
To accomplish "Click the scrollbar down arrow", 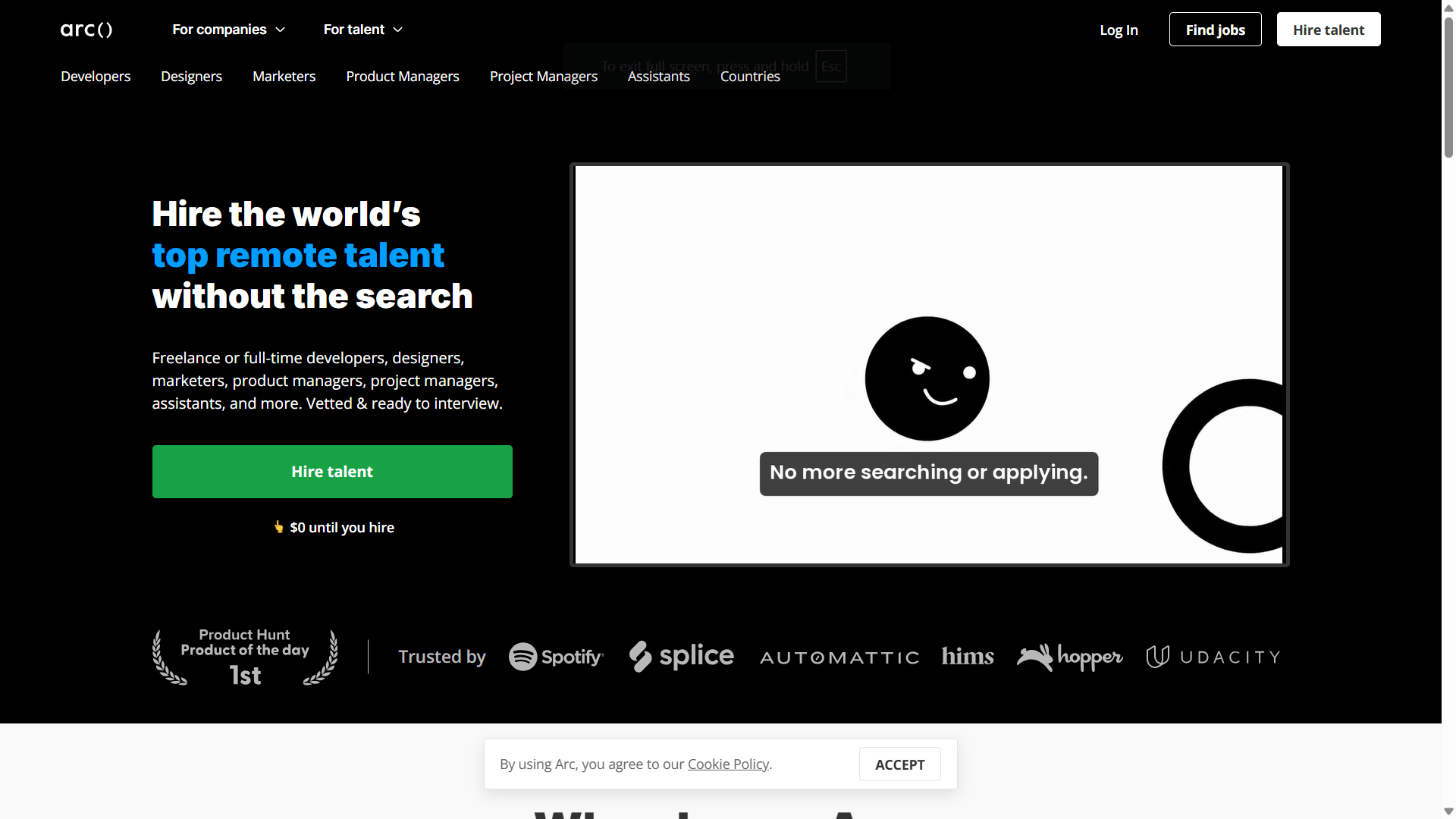I will 1447,811.
